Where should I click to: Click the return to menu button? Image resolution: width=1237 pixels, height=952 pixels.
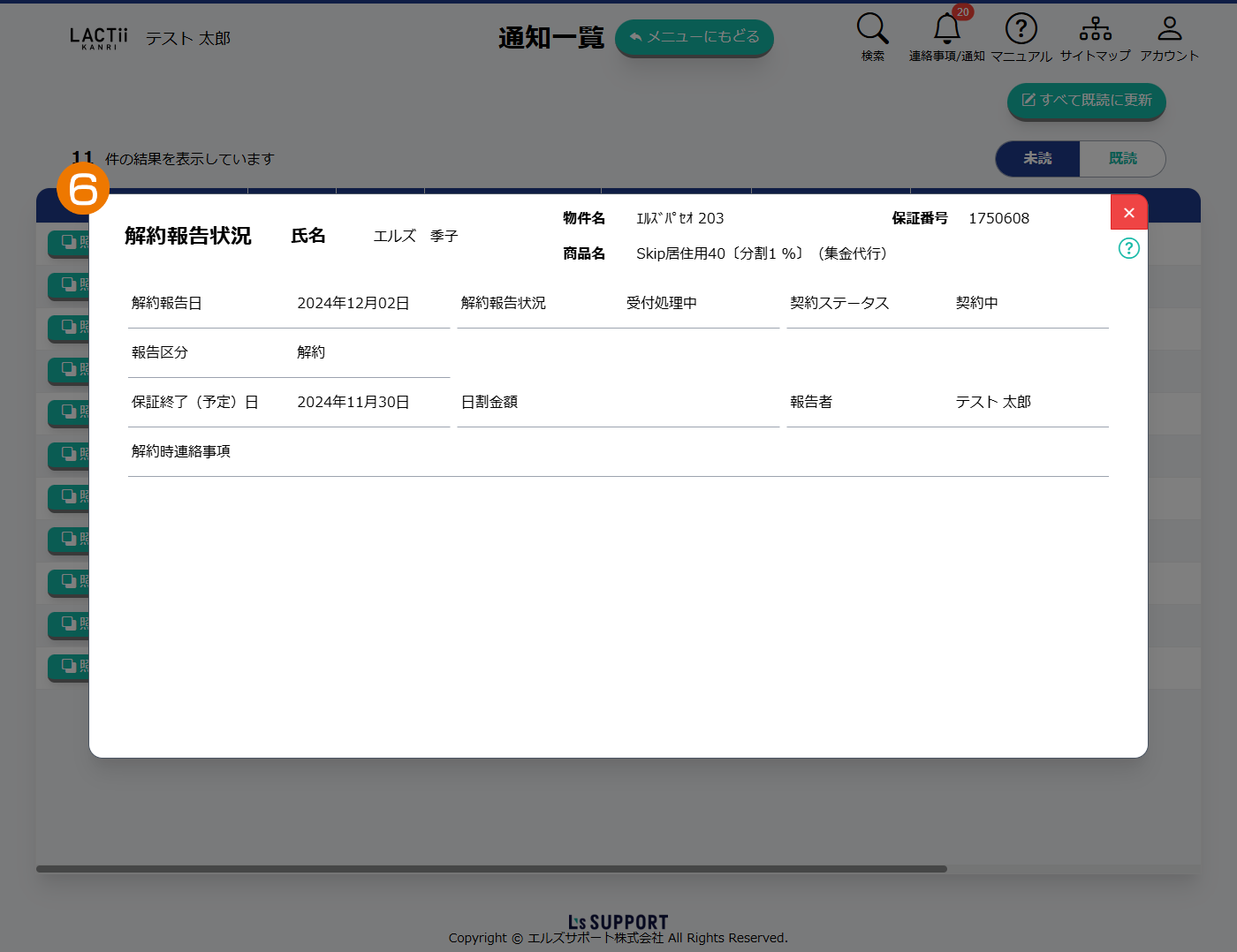coord(694,37)
